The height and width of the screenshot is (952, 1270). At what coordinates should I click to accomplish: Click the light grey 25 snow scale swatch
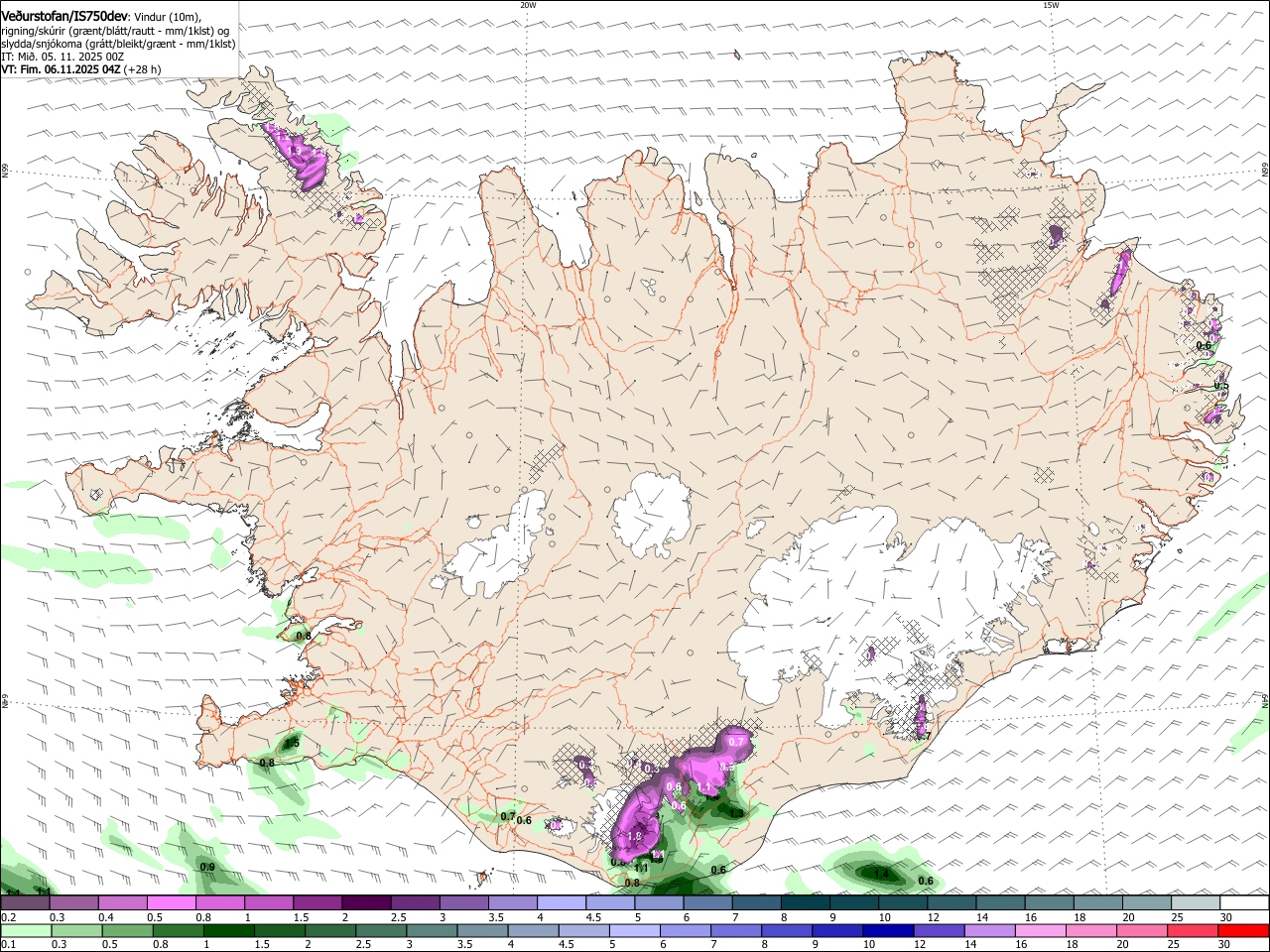click(x=1195, y=903)
